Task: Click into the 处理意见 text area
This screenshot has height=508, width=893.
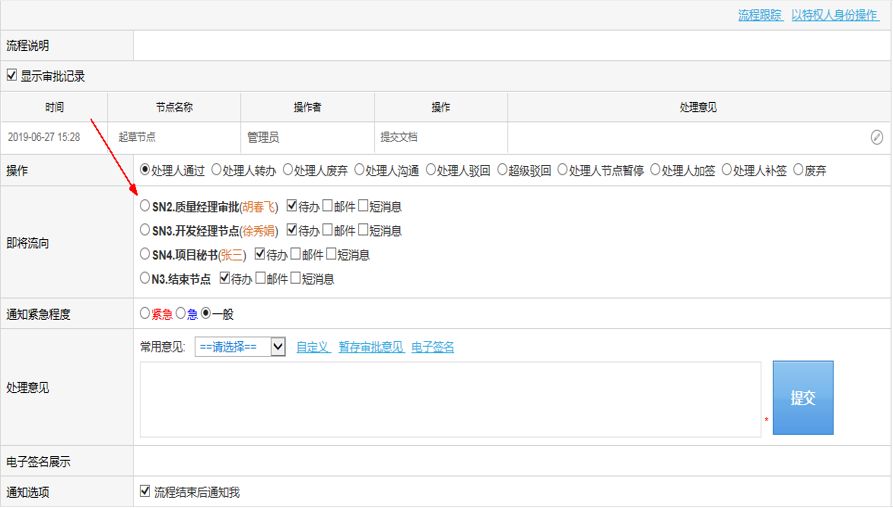Action: point(450,399)
